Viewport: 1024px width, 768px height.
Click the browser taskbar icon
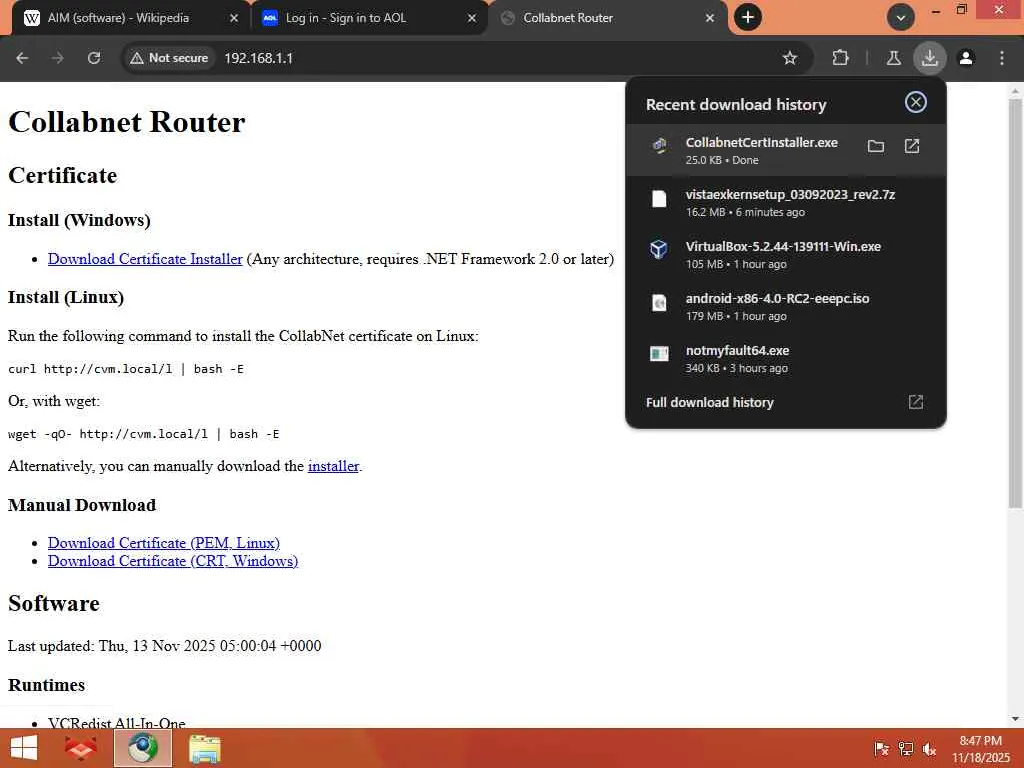(143, 748)
